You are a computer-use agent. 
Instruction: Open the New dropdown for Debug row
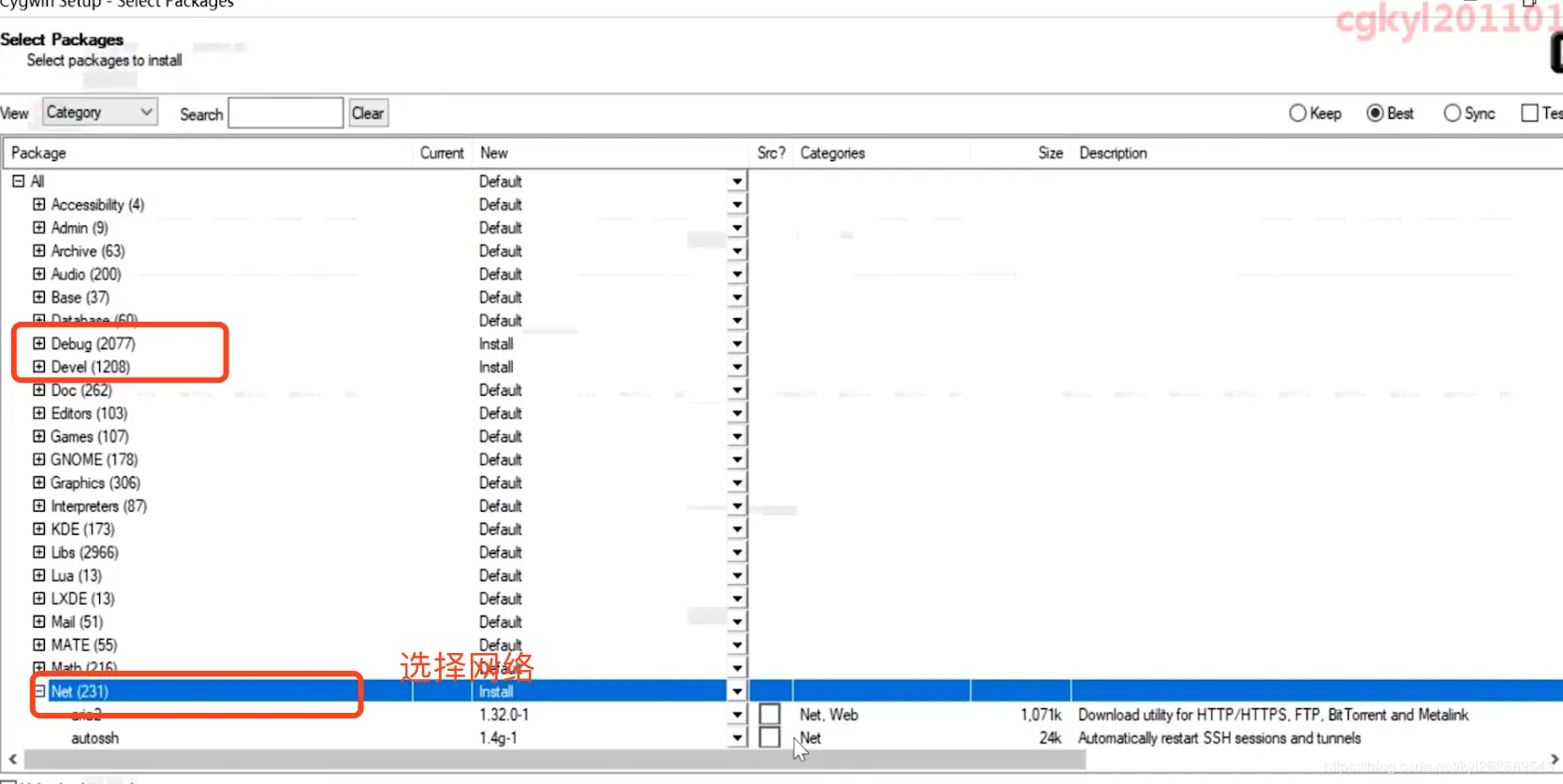(x=738, y=344)
